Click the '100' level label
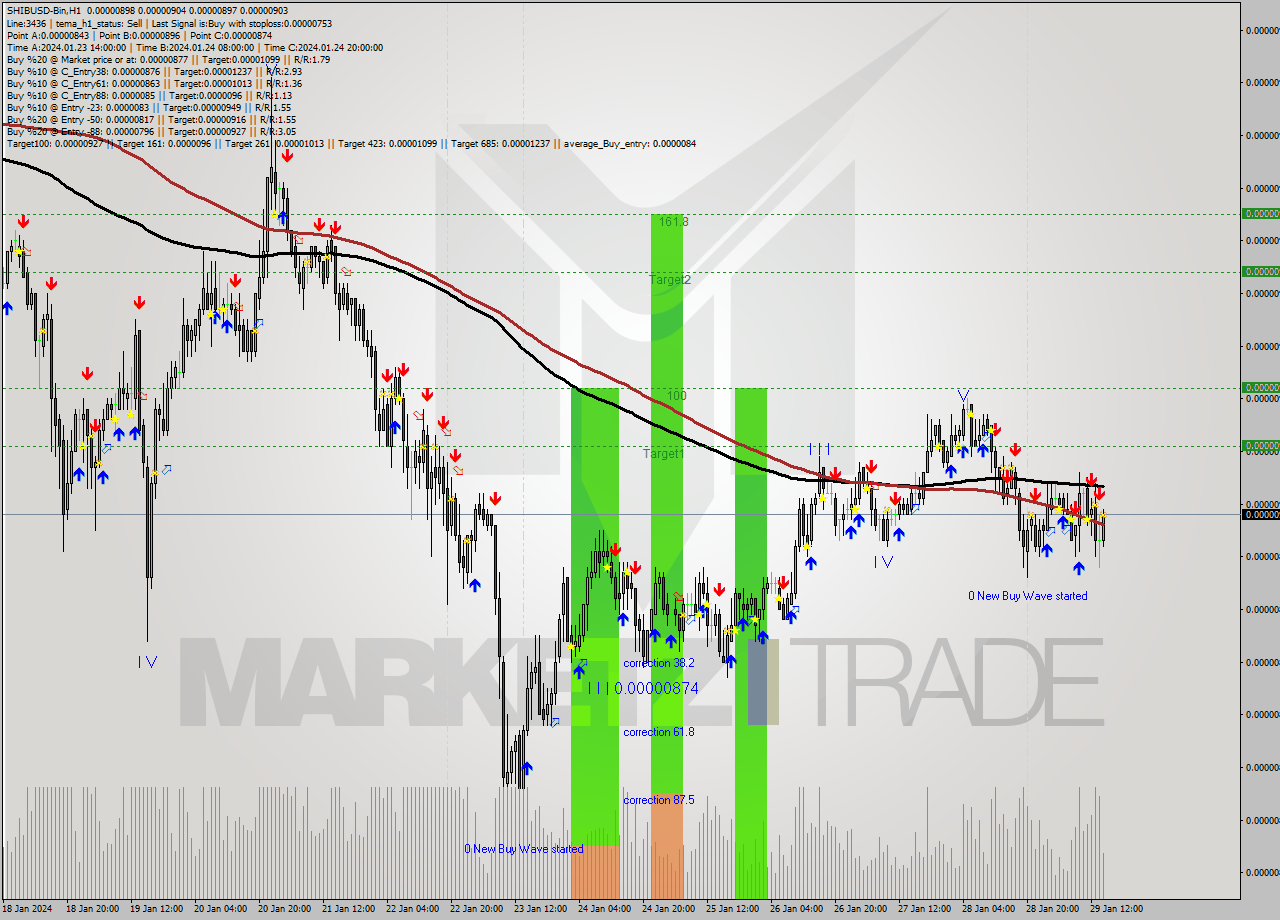This screenshot has width=1280, height=920. point(677,395)
